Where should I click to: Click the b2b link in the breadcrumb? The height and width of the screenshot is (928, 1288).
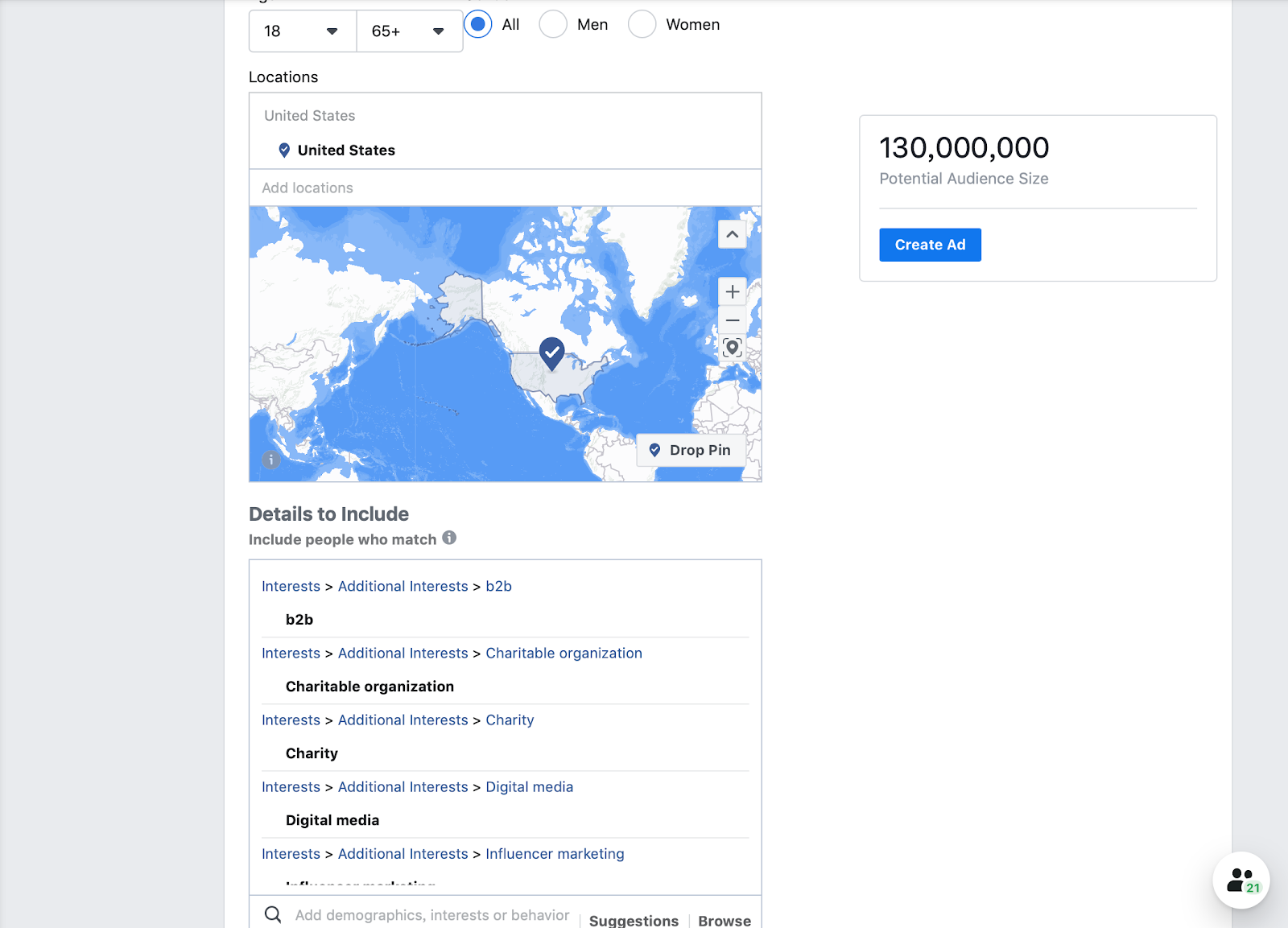(x=498, y=586)
